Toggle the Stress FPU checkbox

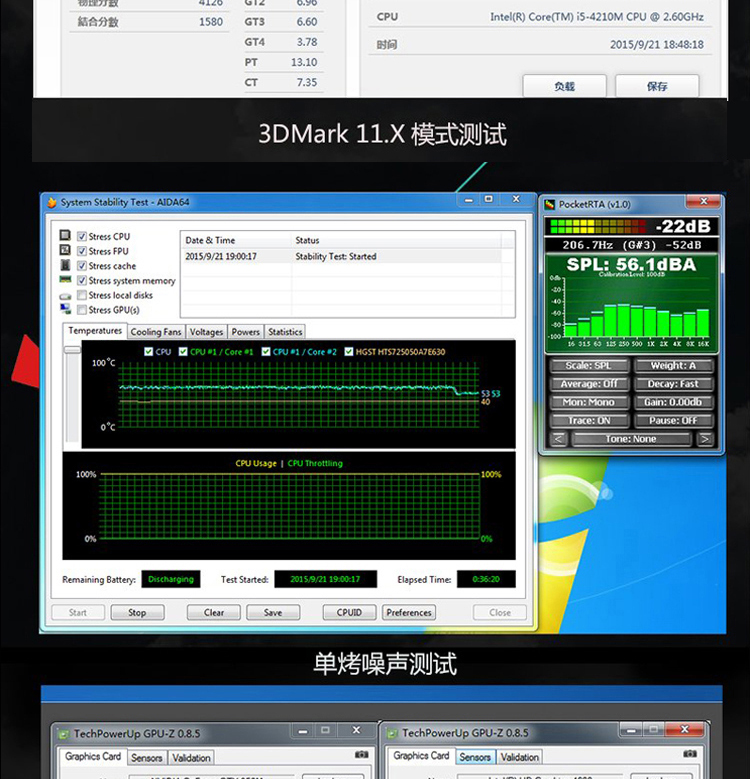pos(82,251)
